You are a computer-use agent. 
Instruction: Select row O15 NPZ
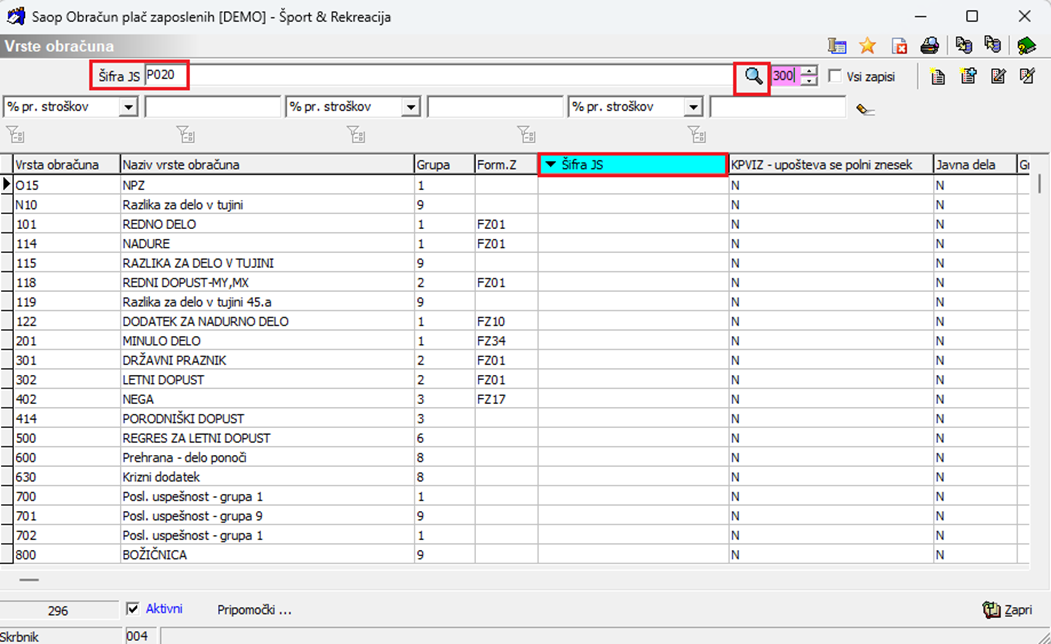pos(515,185)
